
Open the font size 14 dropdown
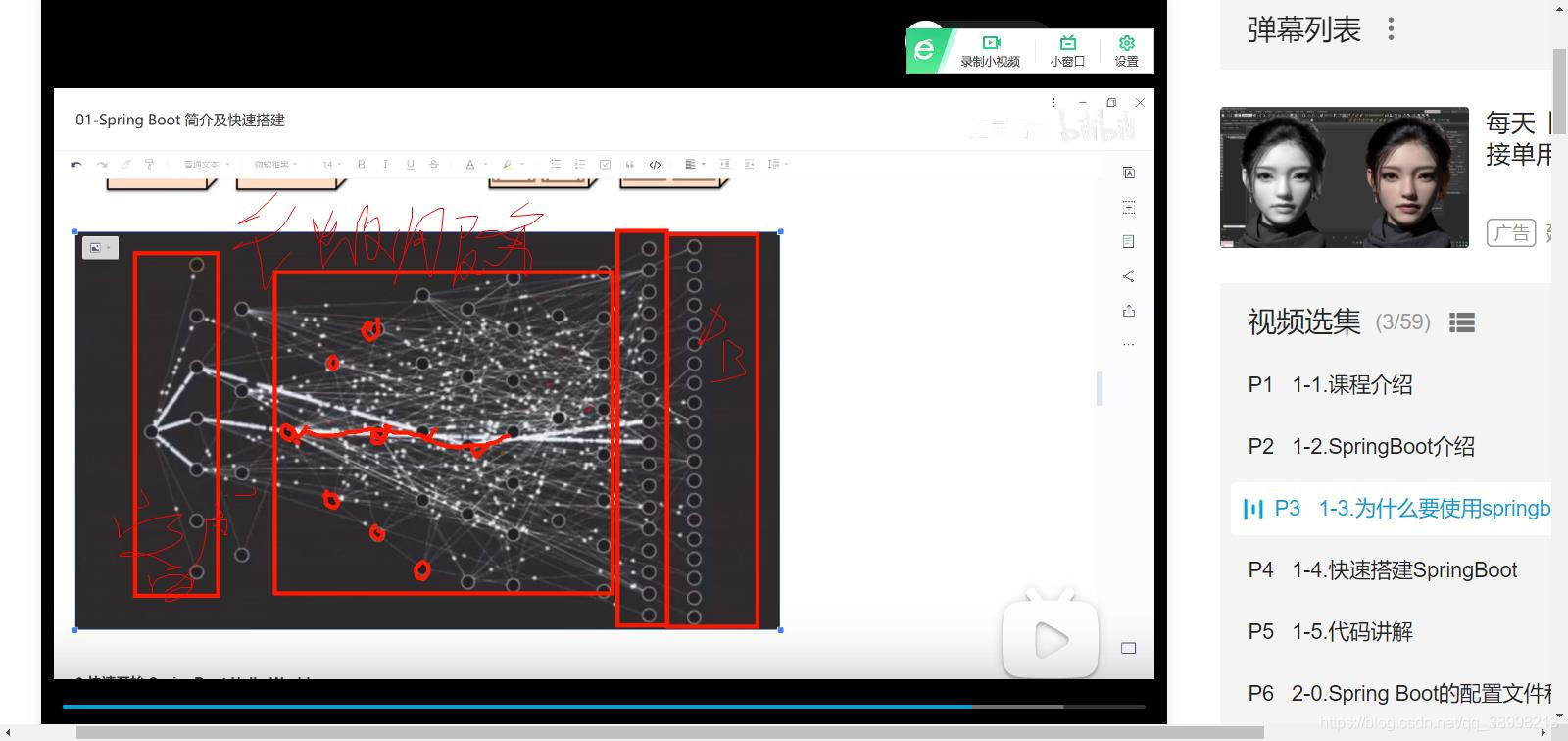tap(331, 165)
